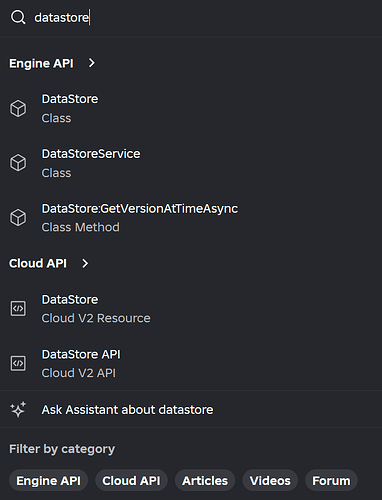382x500 pixels.
Task: Select Ask Assistant about datastore
Action: click(191, 409)
